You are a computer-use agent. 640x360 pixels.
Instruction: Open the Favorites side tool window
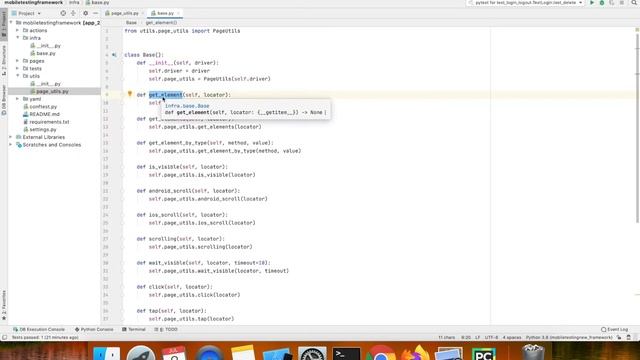click(x=4, y=305)
